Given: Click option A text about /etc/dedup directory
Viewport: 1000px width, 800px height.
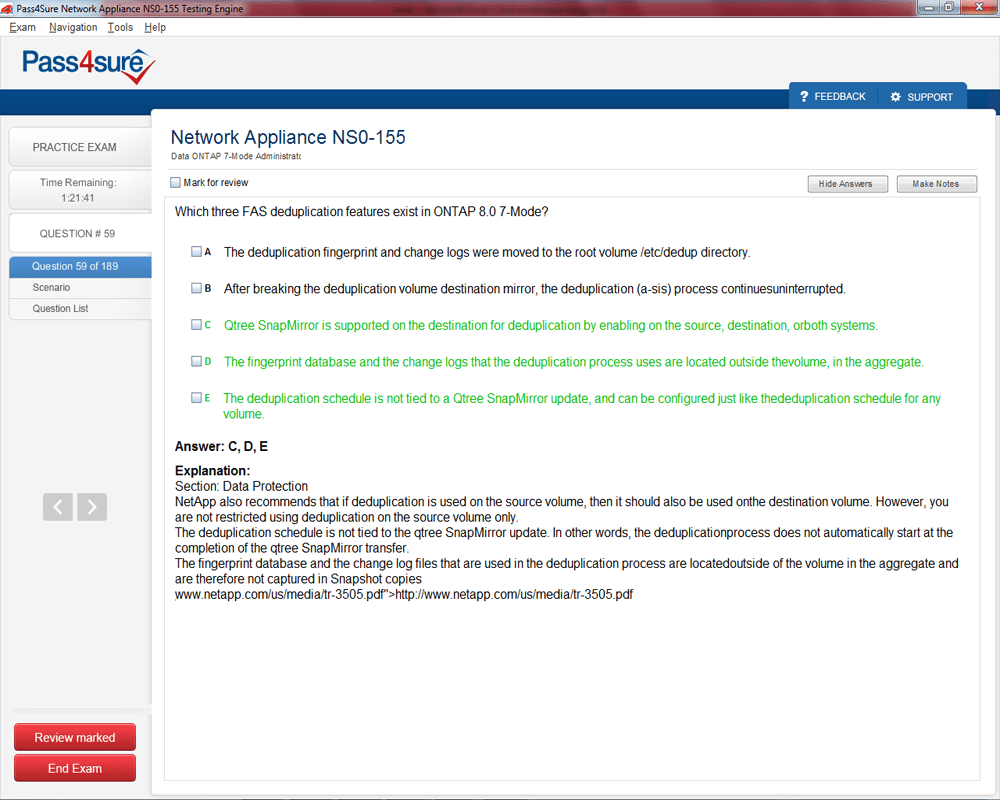Looking at the screenshot, I should coord(487,252).
